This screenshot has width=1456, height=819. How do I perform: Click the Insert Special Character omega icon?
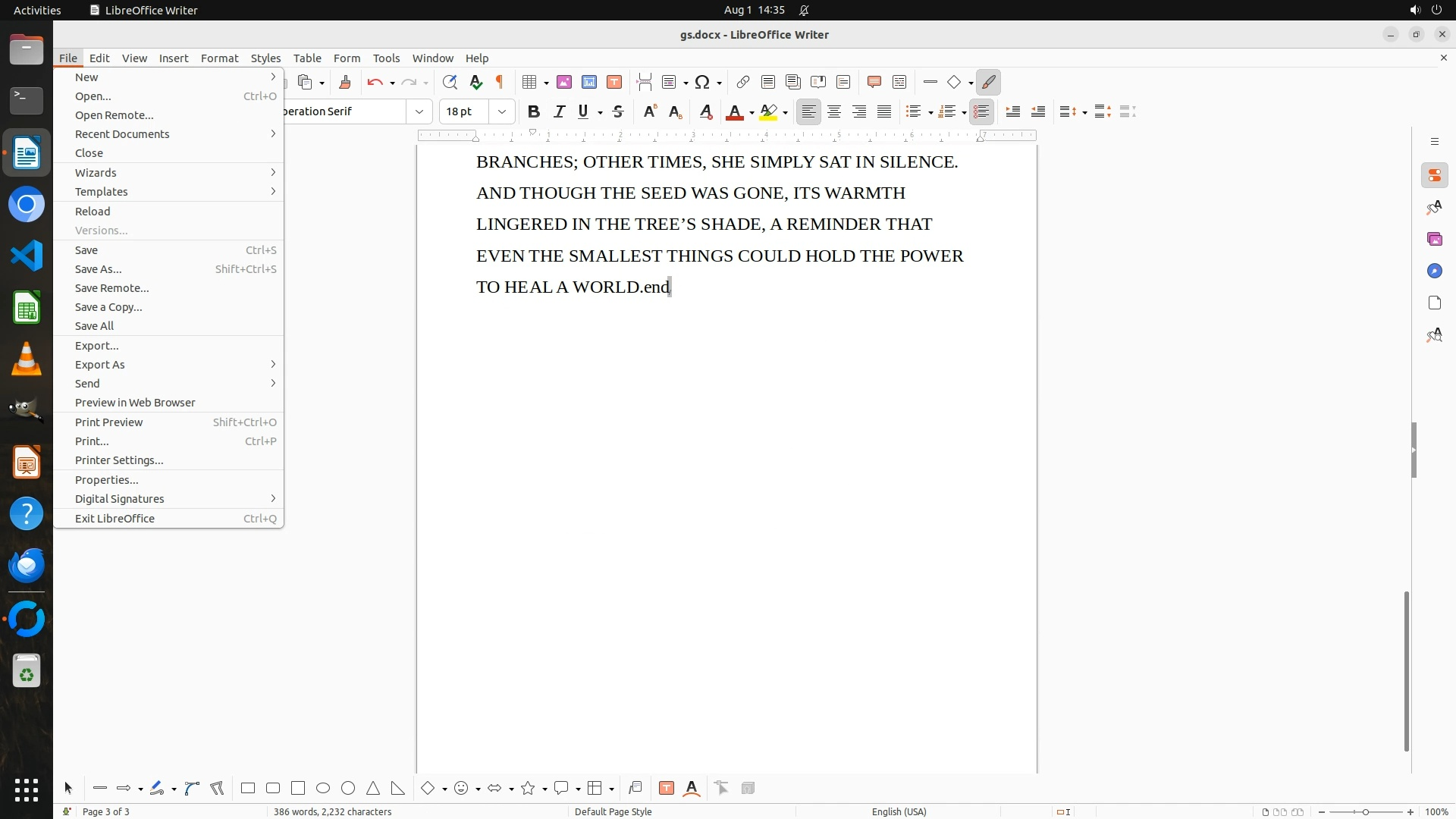[702, 82]
